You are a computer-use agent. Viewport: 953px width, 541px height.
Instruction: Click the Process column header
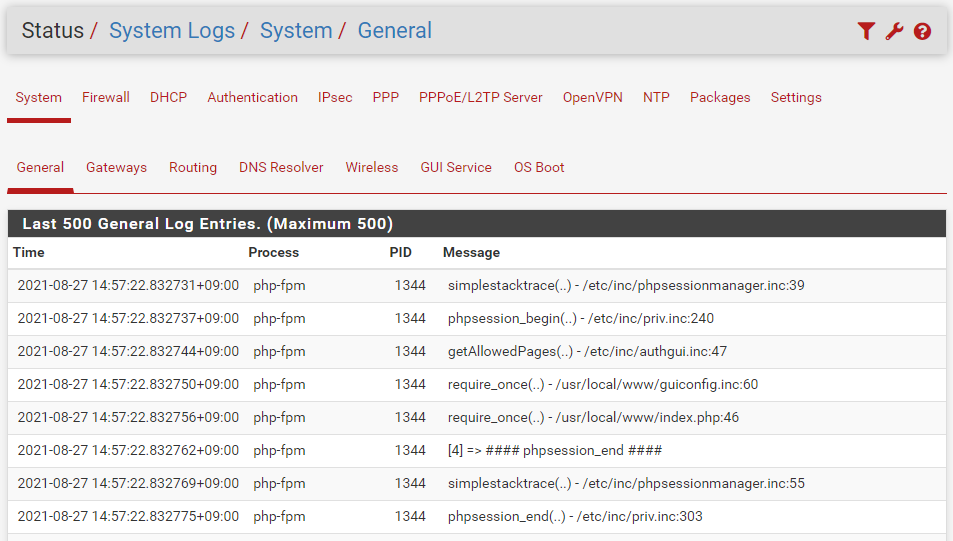tap(274, 252)
